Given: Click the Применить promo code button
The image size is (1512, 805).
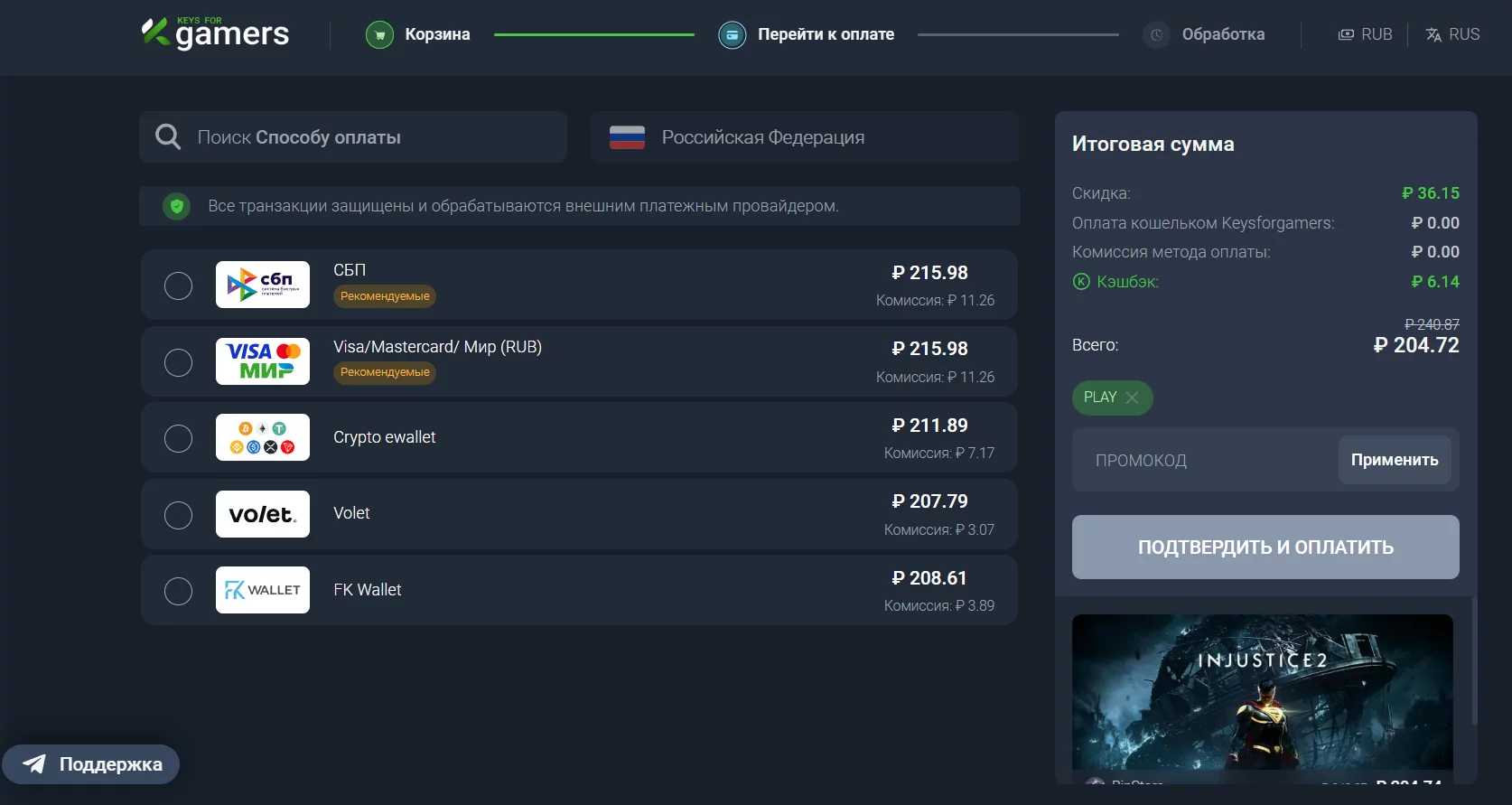Looking at the screenshot, I should tap(1394, 460).
